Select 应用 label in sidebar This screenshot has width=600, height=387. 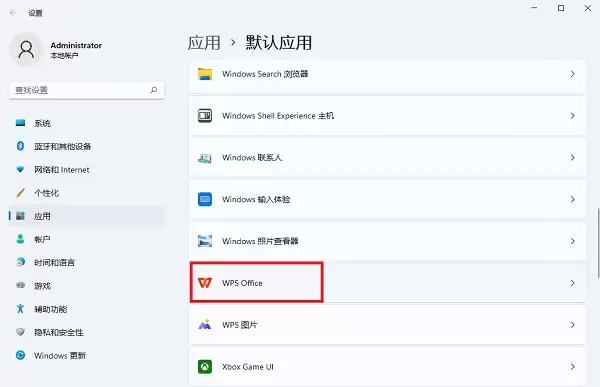(42, 216)
